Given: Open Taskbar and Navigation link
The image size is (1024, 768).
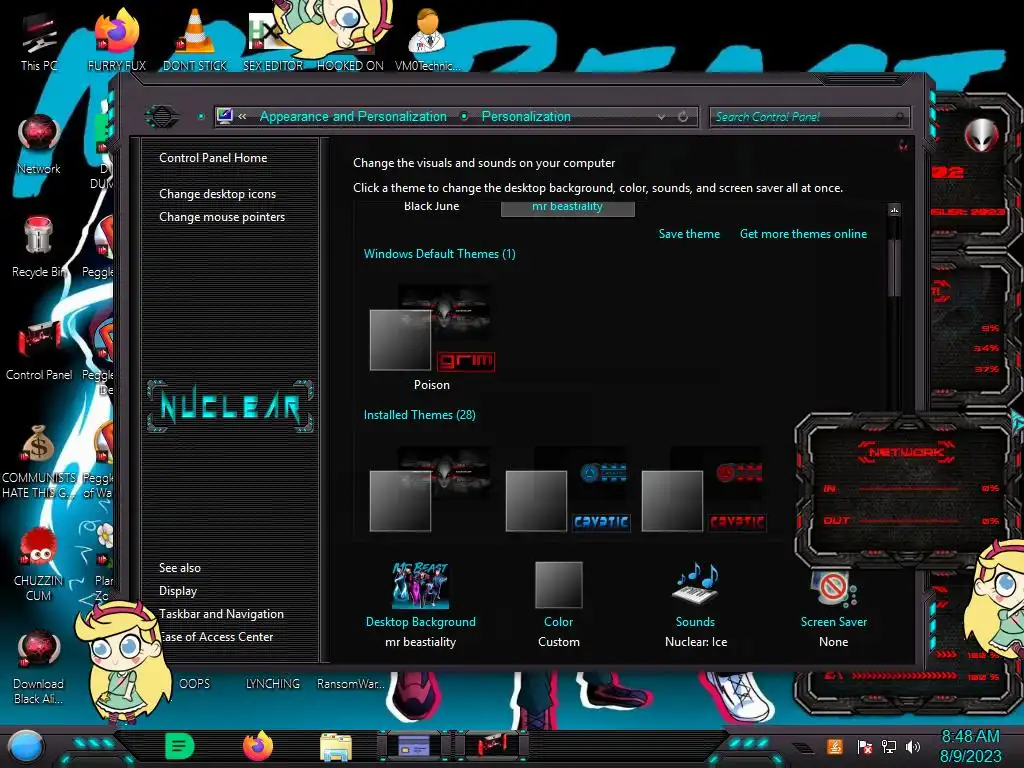Looking at the screenshot, I should click(221, 614).
